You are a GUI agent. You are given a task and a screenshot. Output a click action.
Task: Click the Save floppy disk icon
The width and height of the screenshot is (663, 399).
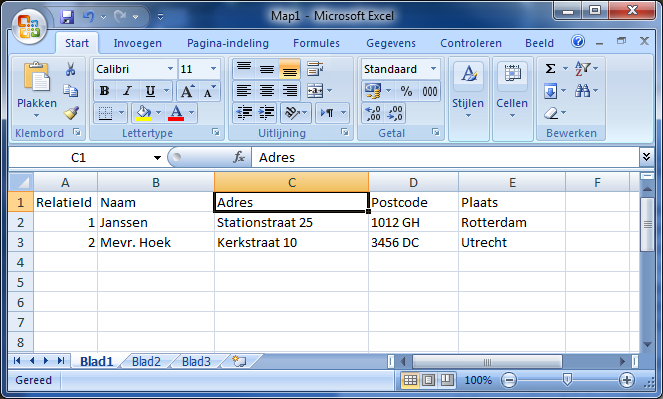(67, 17)
